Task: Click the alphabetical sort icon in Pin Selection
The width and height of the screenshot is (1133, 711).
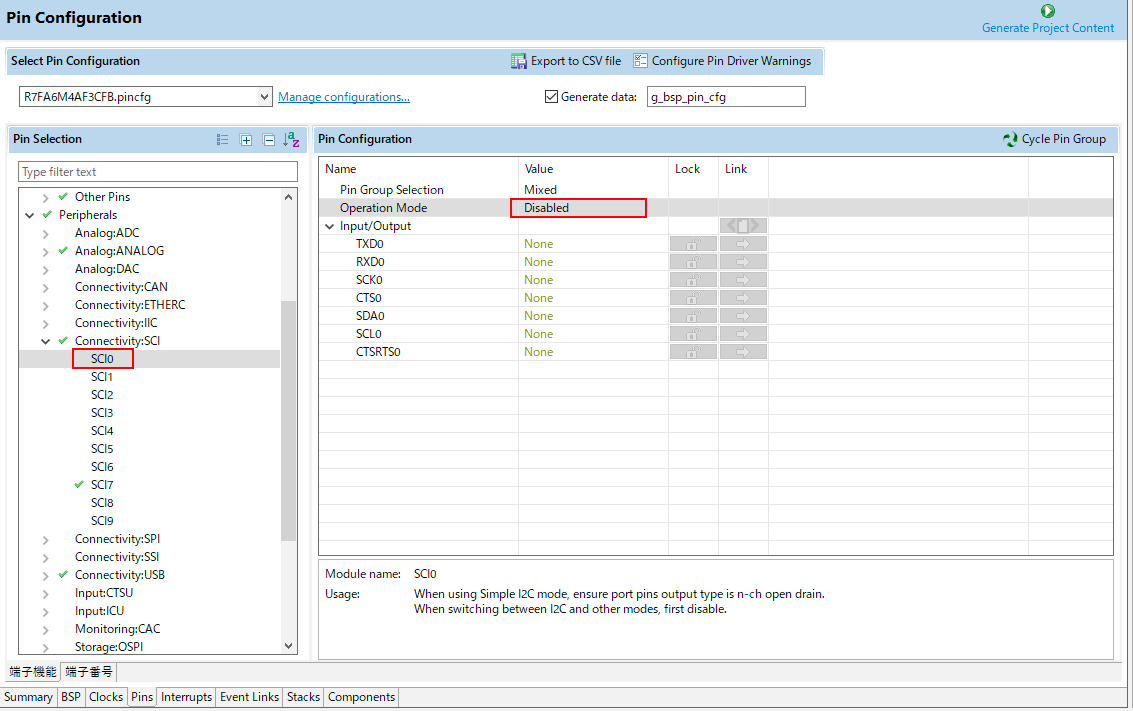Action: 291,140
